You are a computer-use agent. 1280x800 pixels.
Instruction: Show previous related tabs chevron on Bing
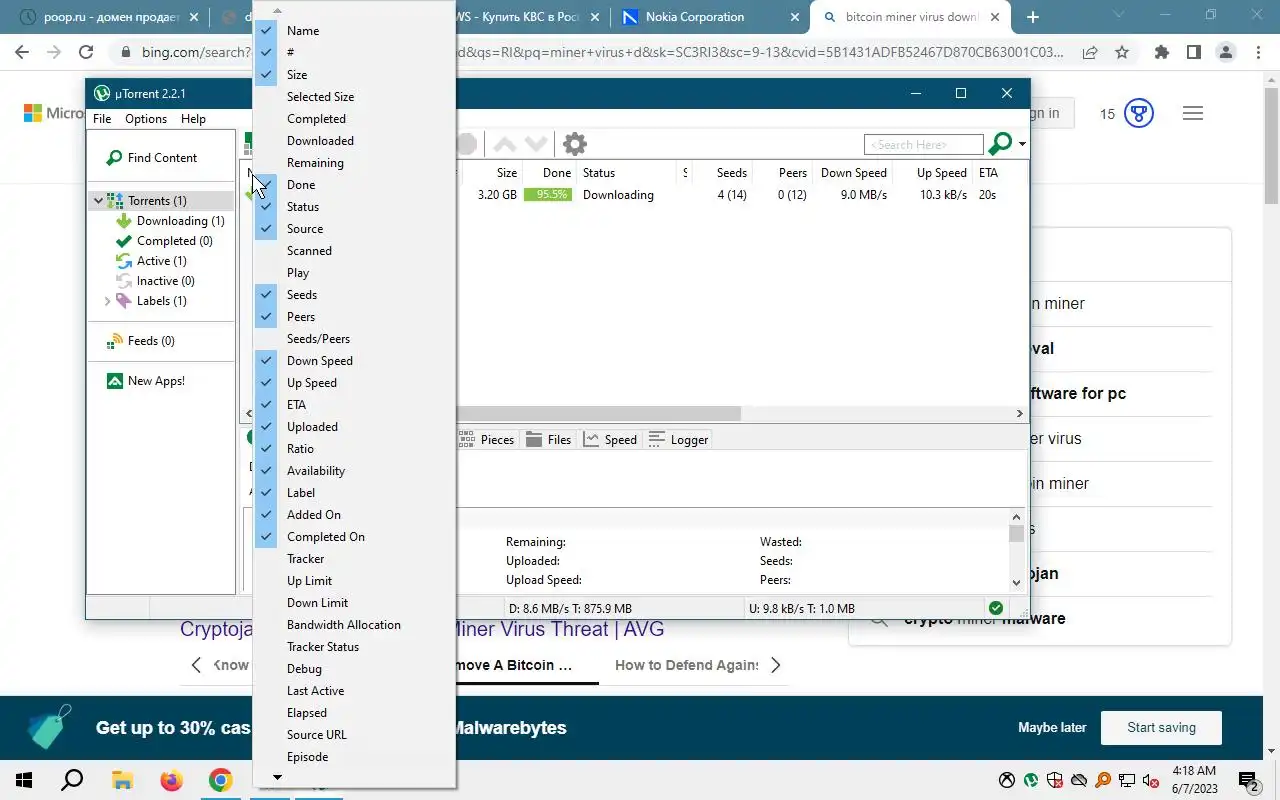pos(196,665)
